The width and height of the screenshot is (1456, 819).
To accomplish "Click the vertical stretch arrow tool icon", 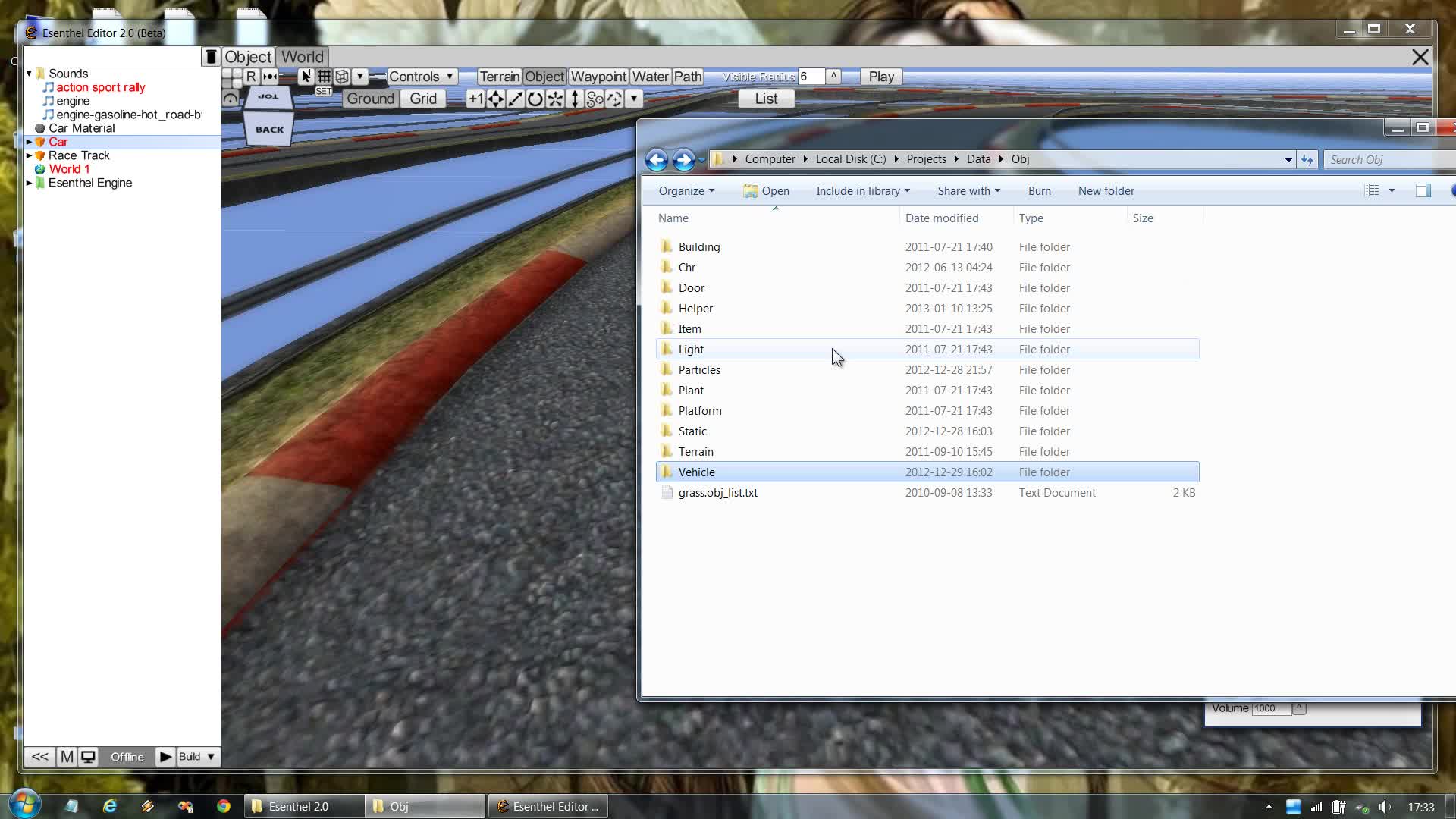I will tap(575, 99).
